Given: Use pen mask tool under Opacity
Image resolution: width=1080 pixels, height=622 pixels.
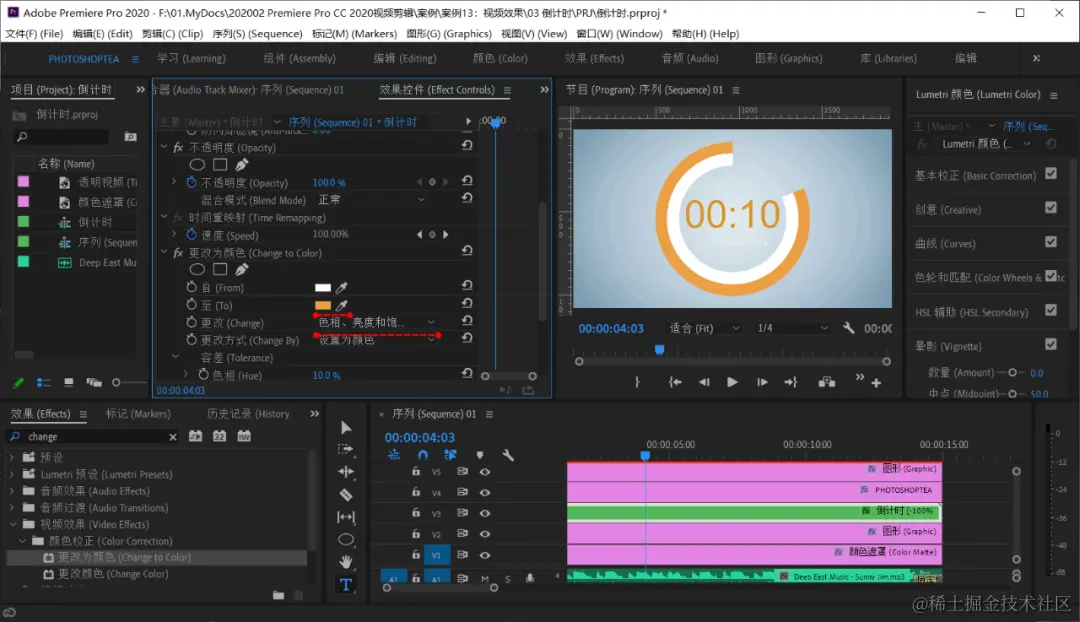Looking at the screenshot, I should 242,165.
